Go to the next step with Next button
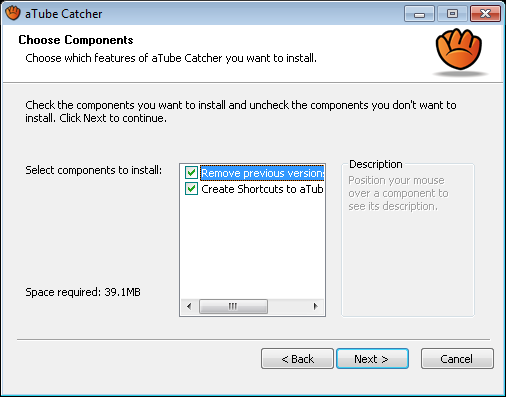506x397 pixels. click(x=372, y=359)
